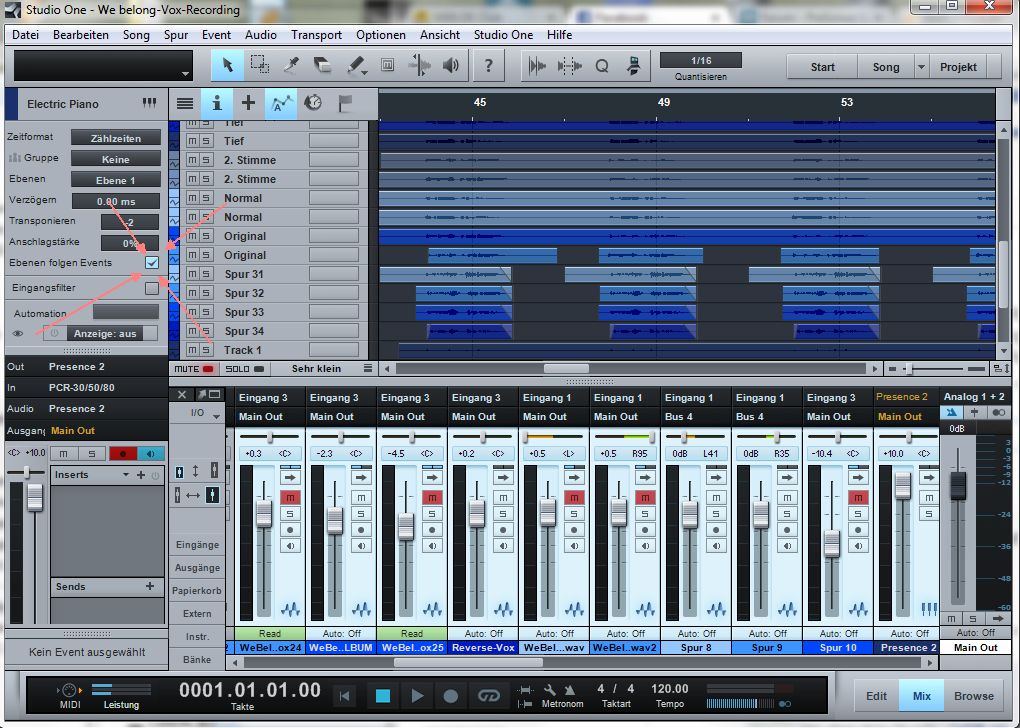Open the Song button dropdown arrow
The height and width of the screenshot is (728, 1020).
(x=922, y=66)
